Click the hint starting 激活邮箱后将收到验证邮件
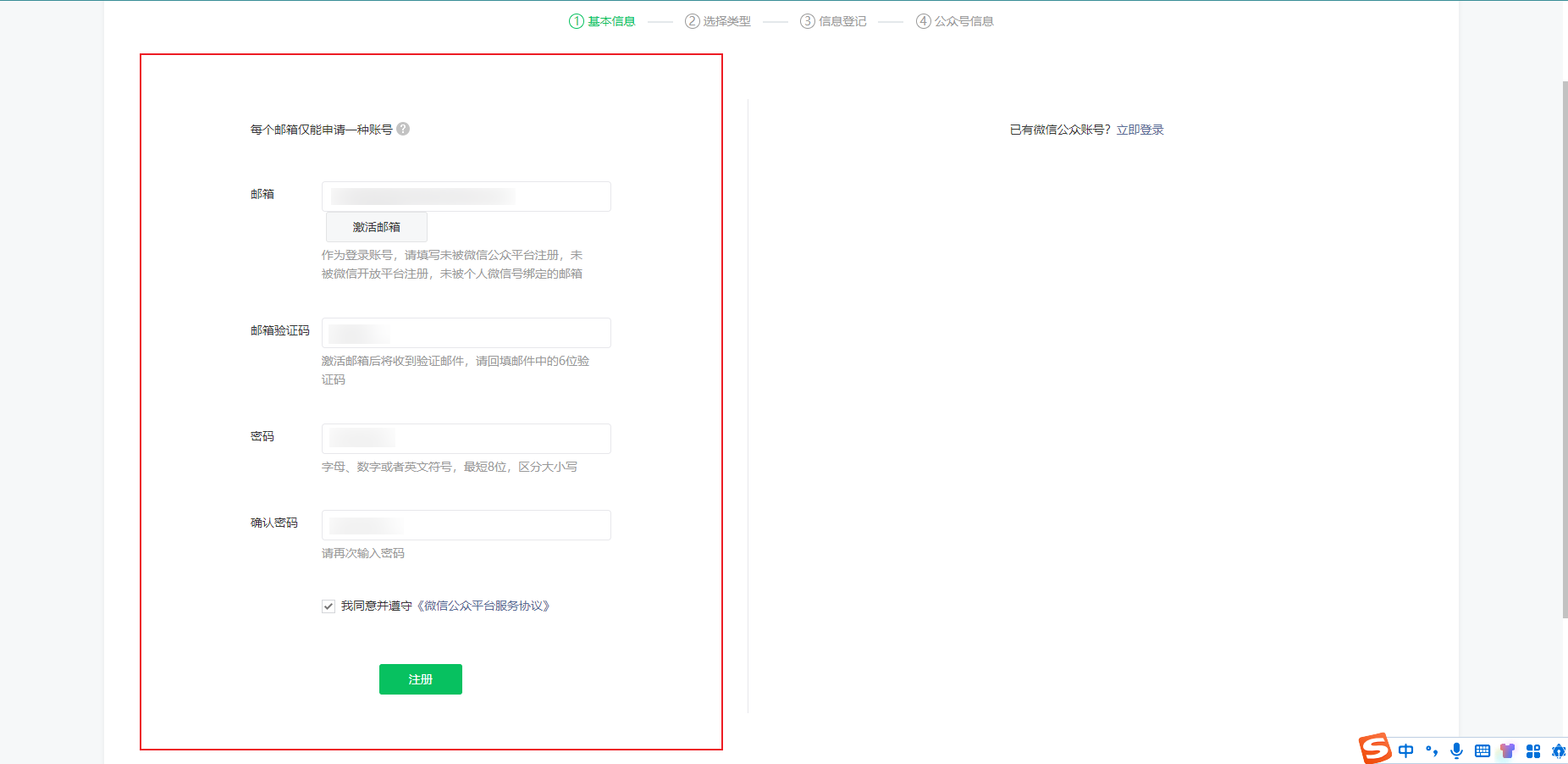 click(x=455, y=370)
